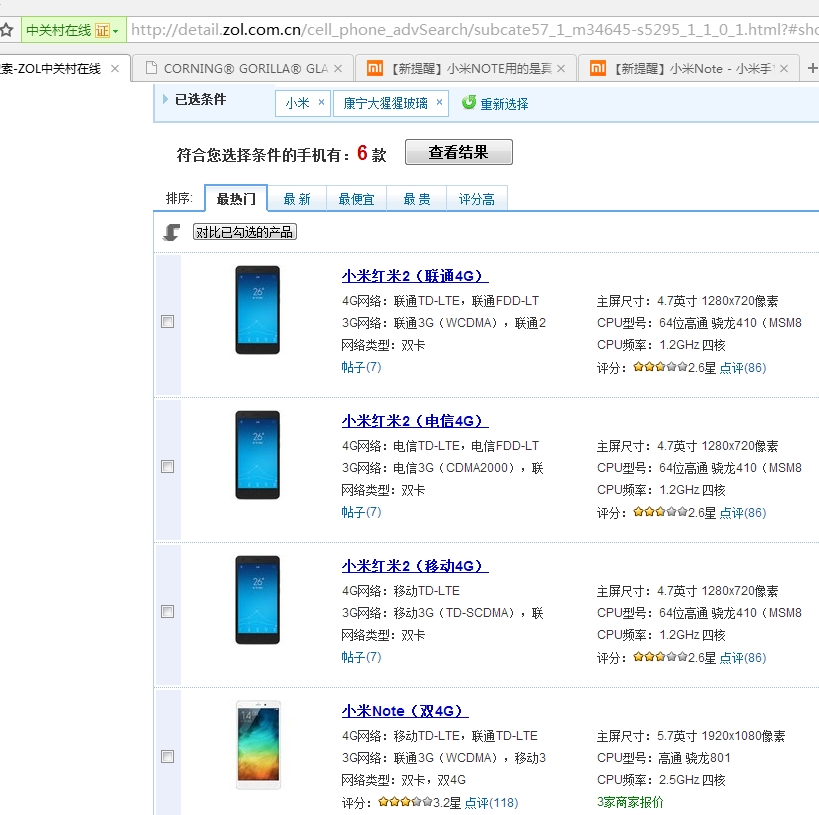Click the star rating for 小米Note（双4G）
Screen dimensions: 819x815
click(x=405, y=801)
